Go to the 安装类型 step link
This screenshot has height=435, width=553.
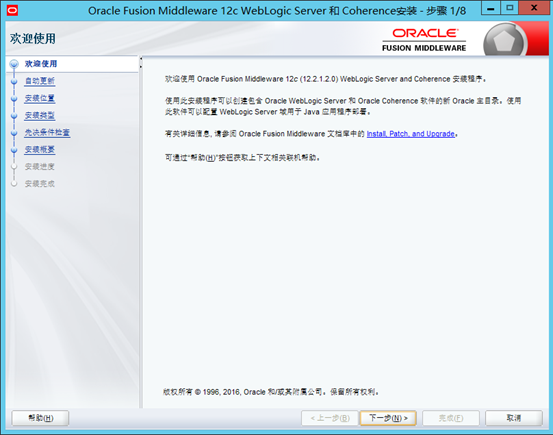(40, 115)
